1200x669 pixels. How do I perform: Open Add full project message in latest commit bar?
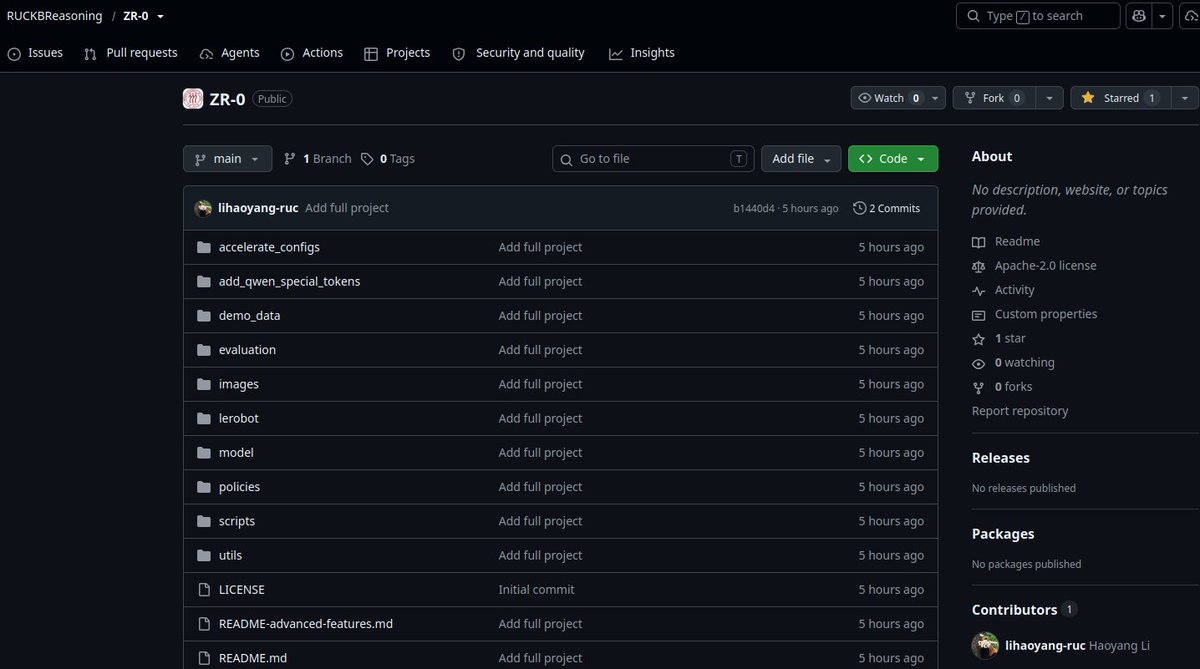(x=347, y=208)
